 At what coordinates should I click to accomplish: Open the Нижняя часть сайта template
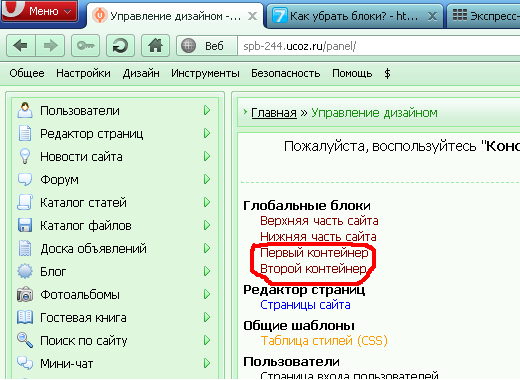tap(318, 237)
